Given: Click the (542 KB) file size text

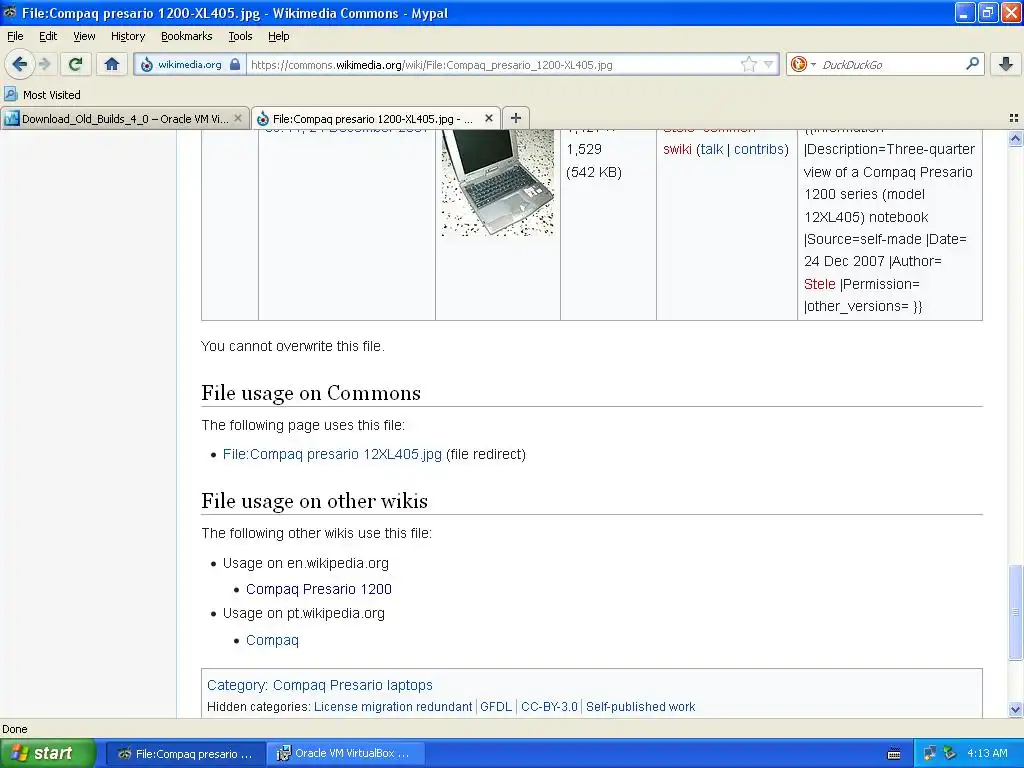Looking at the screenshot, I should [x=594, y=172].
